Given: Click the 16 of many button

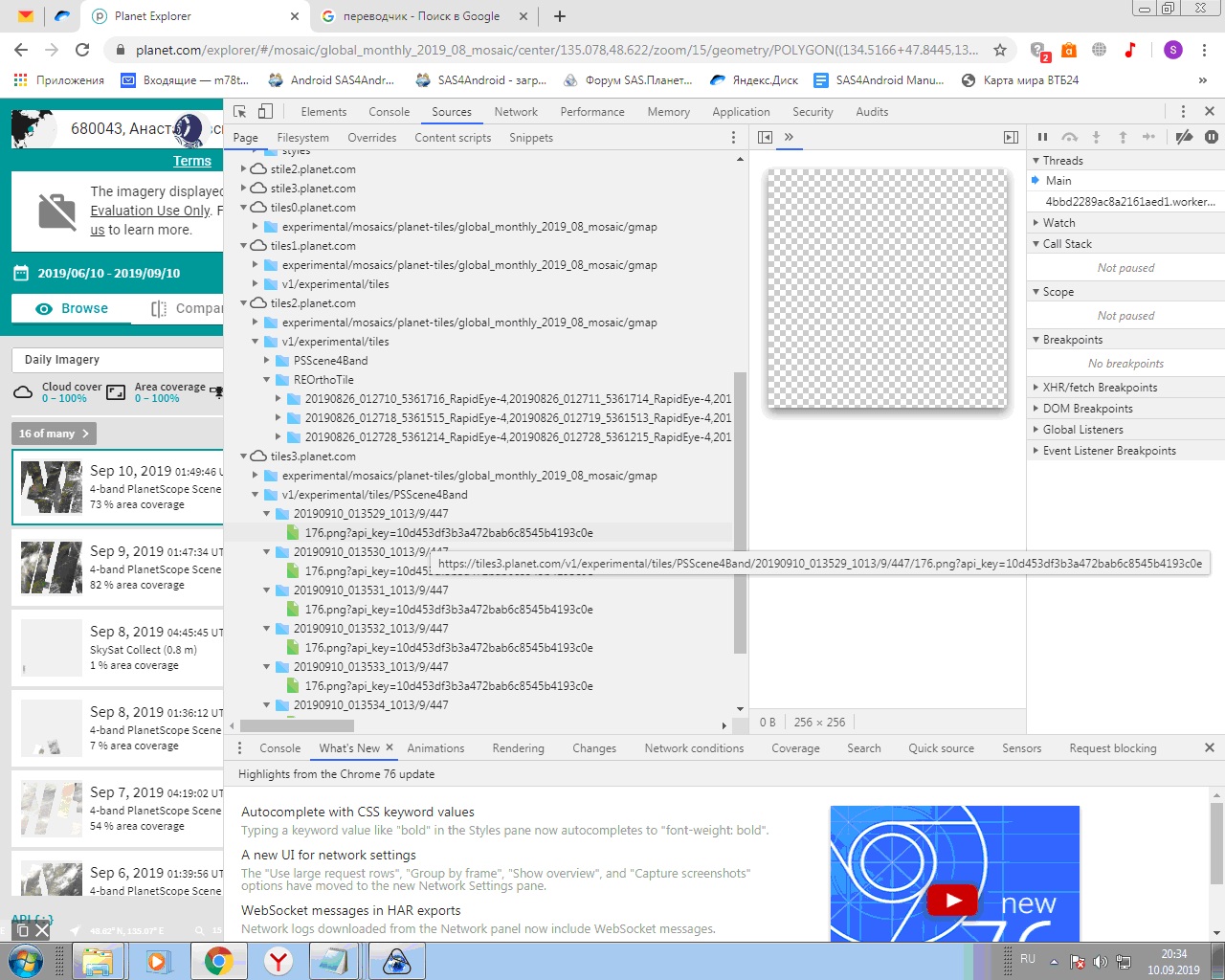Looking at the screenshot, I should click(54, 434).
